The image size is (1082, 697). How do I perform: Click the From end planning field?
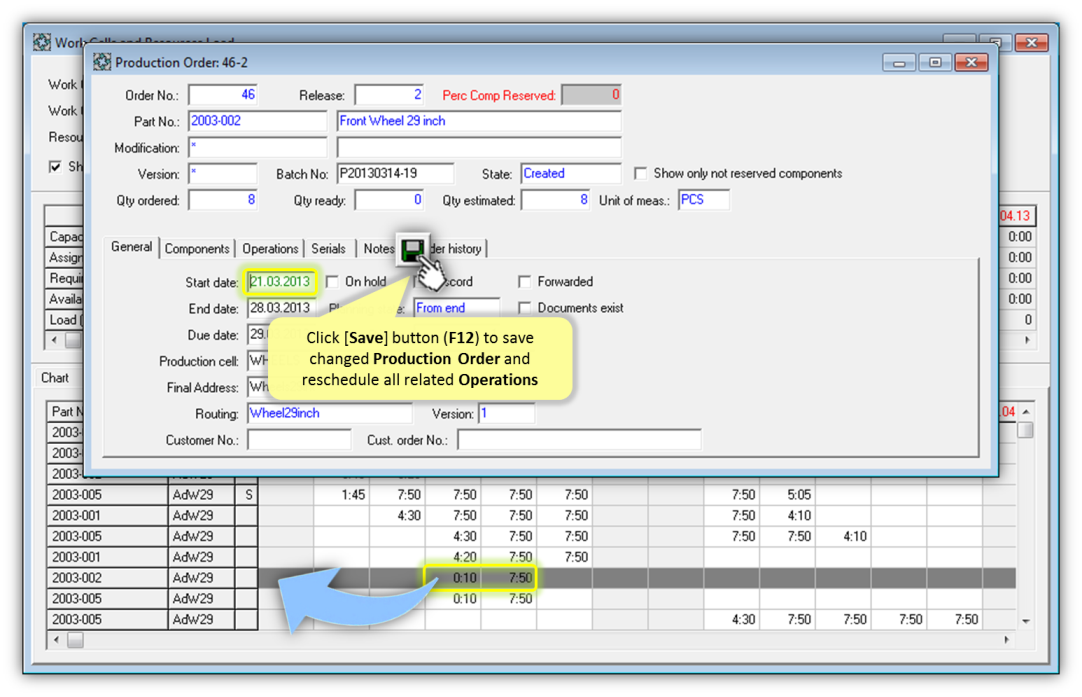pos(456,308)
